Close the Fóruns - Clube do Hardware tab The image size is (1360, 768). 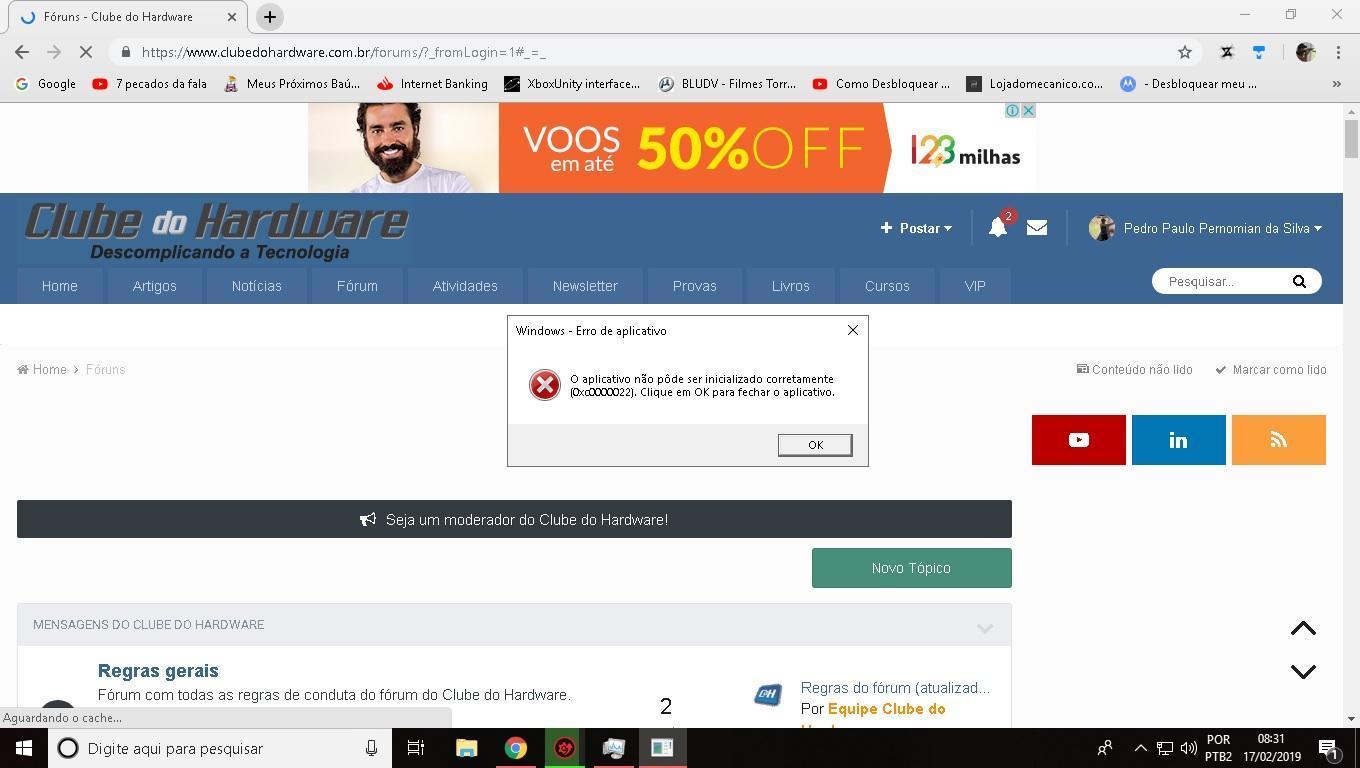click(231, 17)
